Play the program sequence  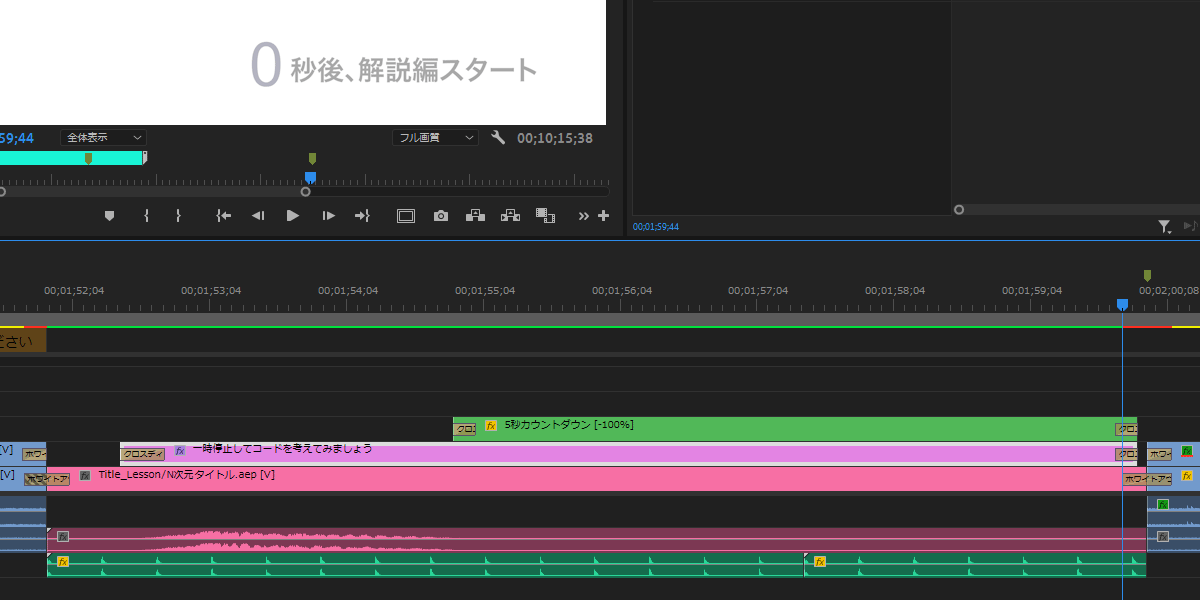coord(293,215)
